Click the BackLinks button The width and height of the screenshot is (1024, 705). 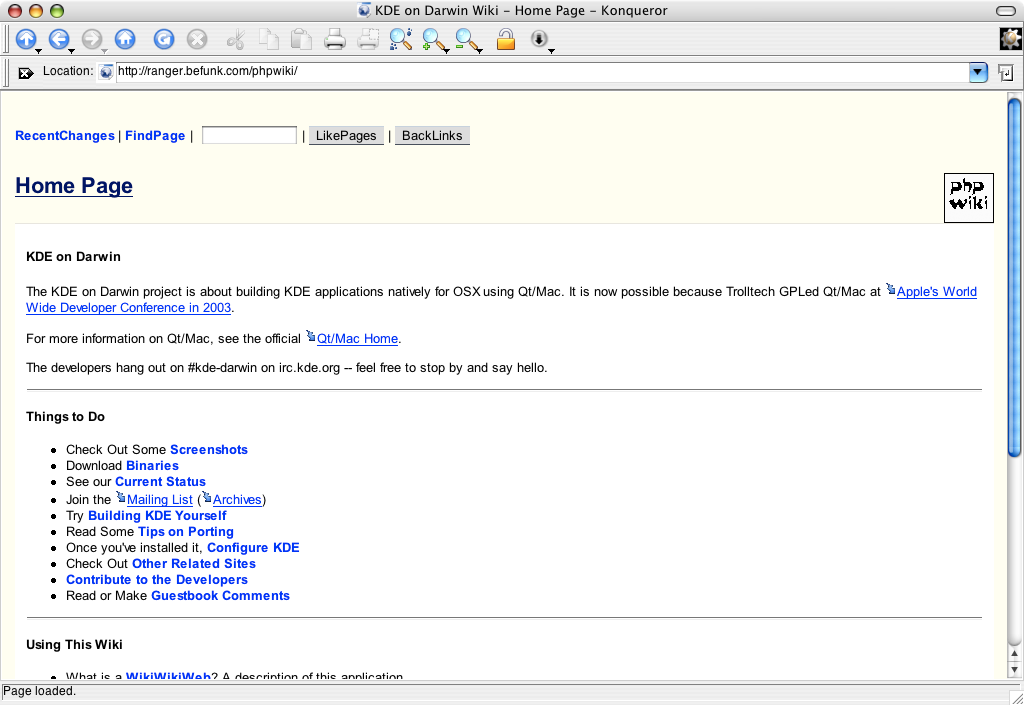[x=432, y=136]
